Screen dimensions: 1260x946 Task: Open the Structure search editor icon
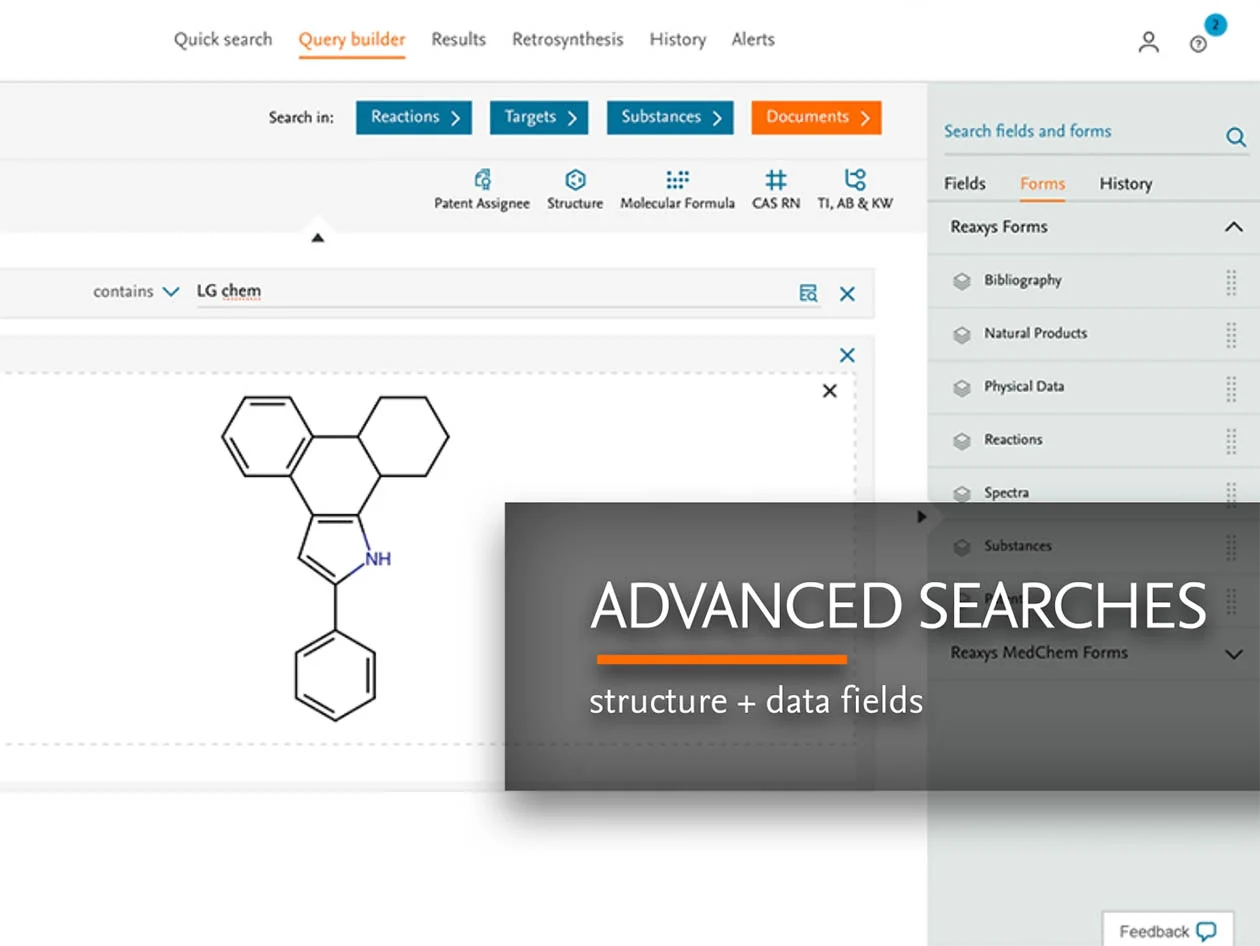click(x=575, y=181)
